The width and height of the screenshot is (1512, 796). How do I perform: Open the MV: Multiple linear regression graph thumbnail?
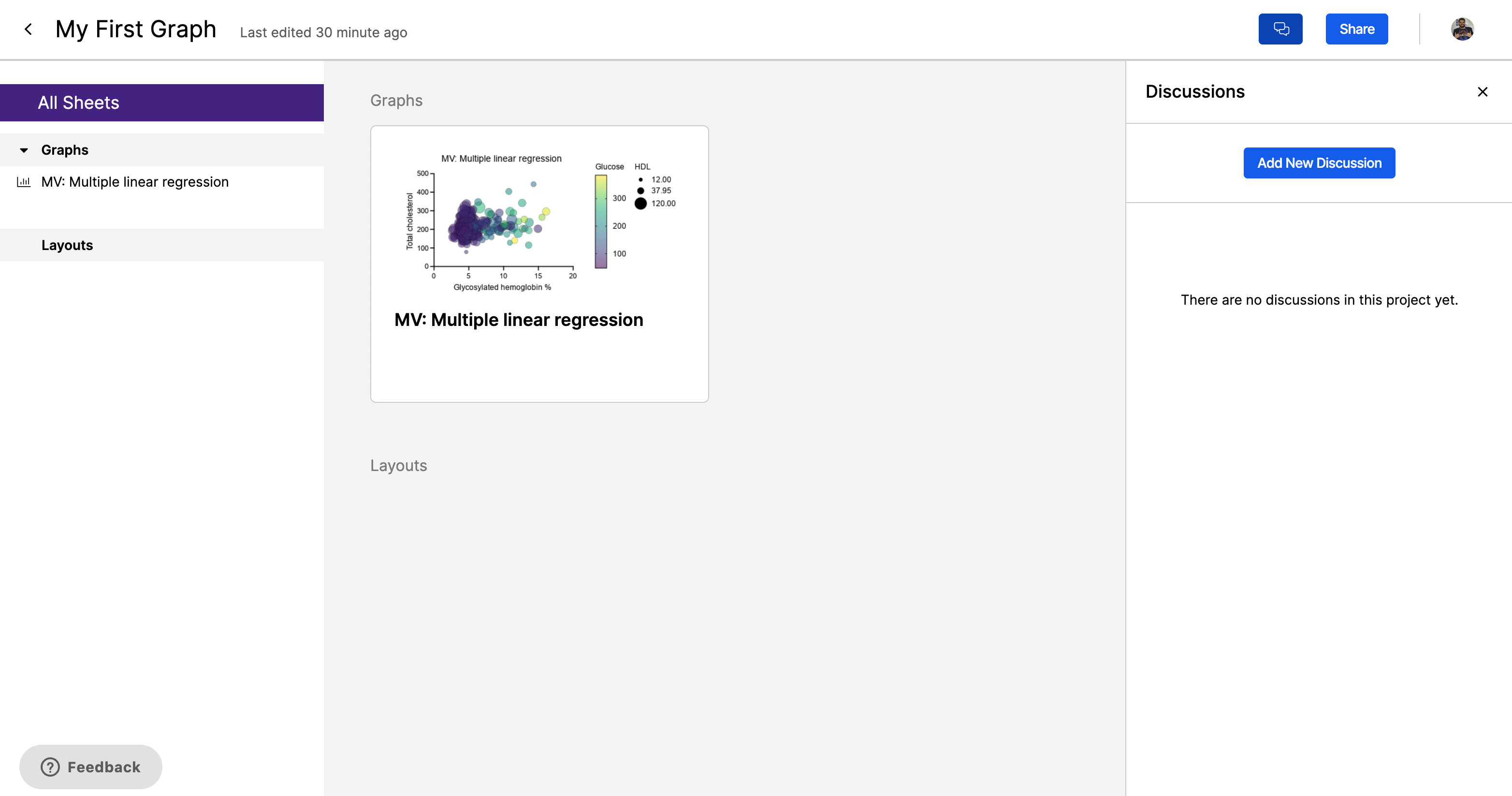(x=539, y=223)
